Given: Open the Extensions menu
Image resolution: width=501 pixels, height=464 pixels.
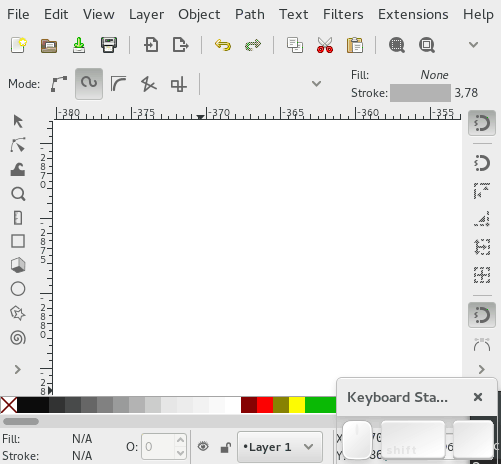Looking at the screenshot, I should pyautogui.click(x=413, y=14).
